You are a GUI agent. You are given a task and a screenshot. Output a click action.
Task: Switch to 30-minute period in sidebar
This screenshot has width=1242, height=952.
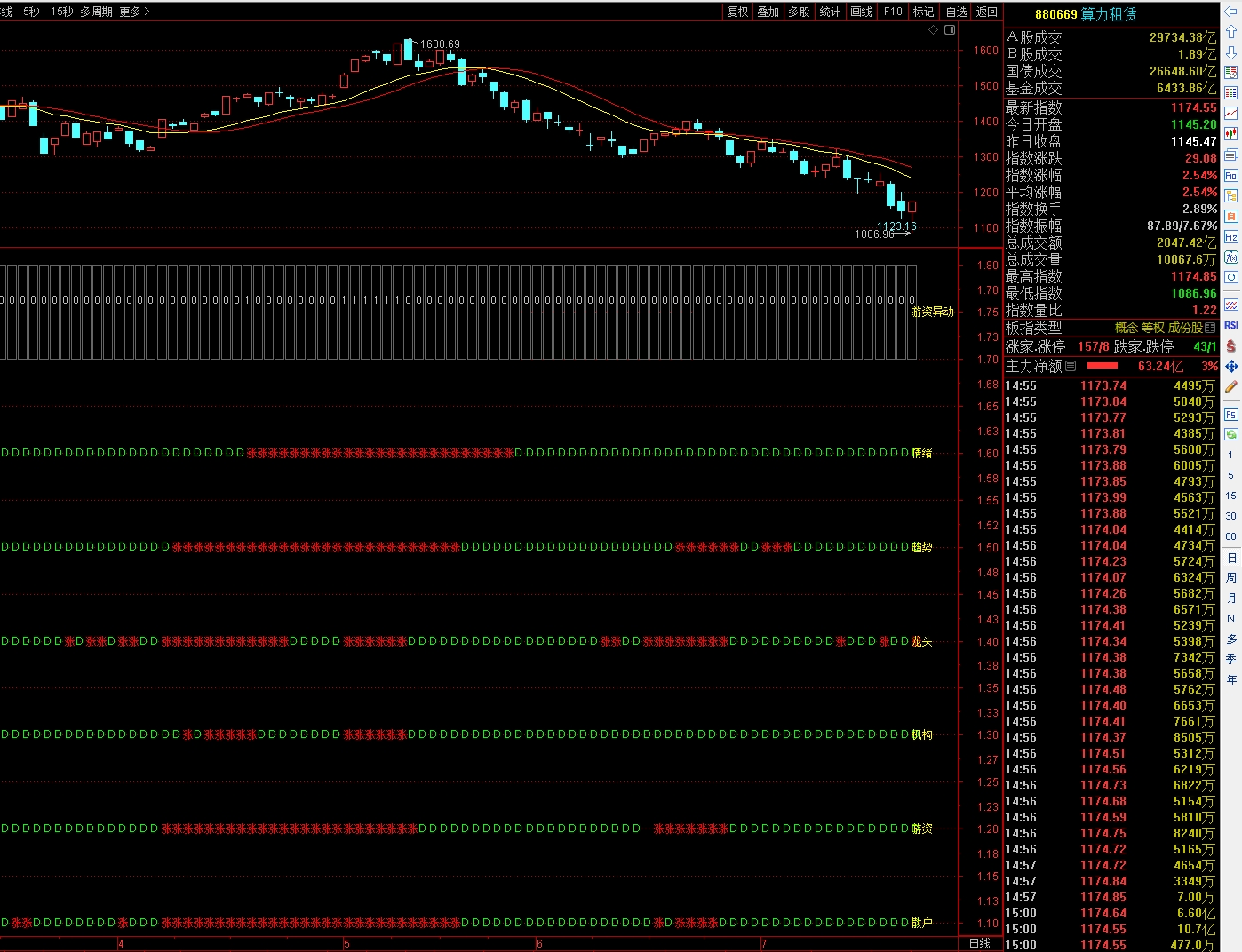[1230, 516]
